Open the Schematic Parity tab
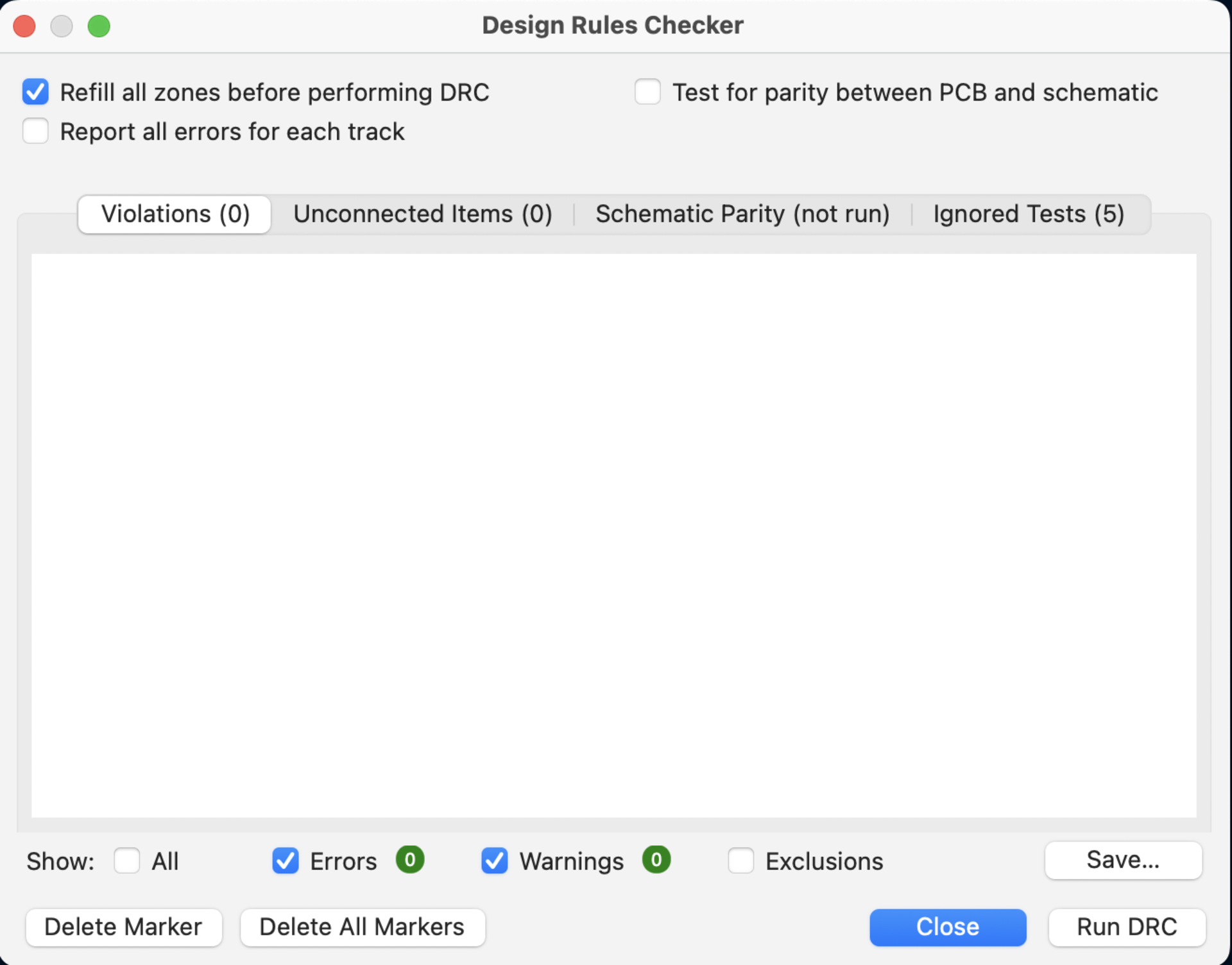This screenshot has height=965, width=1232. [742, 214]
